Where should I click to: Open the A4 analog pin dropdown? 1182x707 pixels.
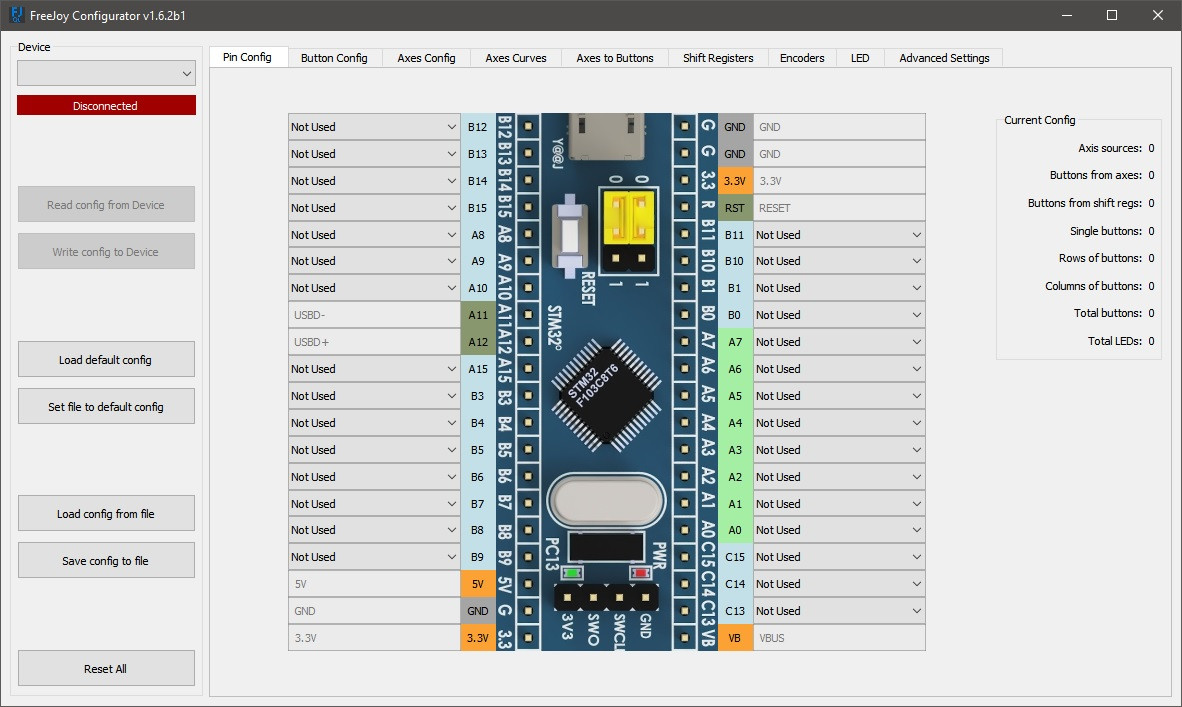839,423
